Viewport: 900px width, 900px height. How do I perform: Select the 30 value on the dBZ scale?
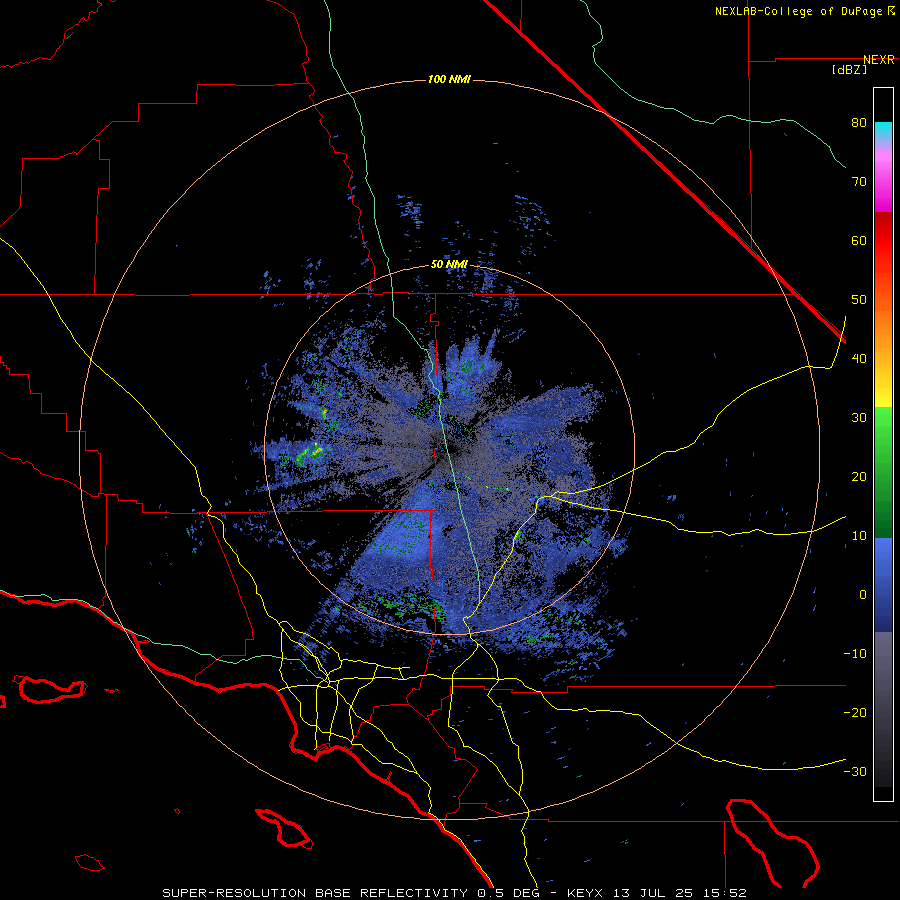pos(859,418)
